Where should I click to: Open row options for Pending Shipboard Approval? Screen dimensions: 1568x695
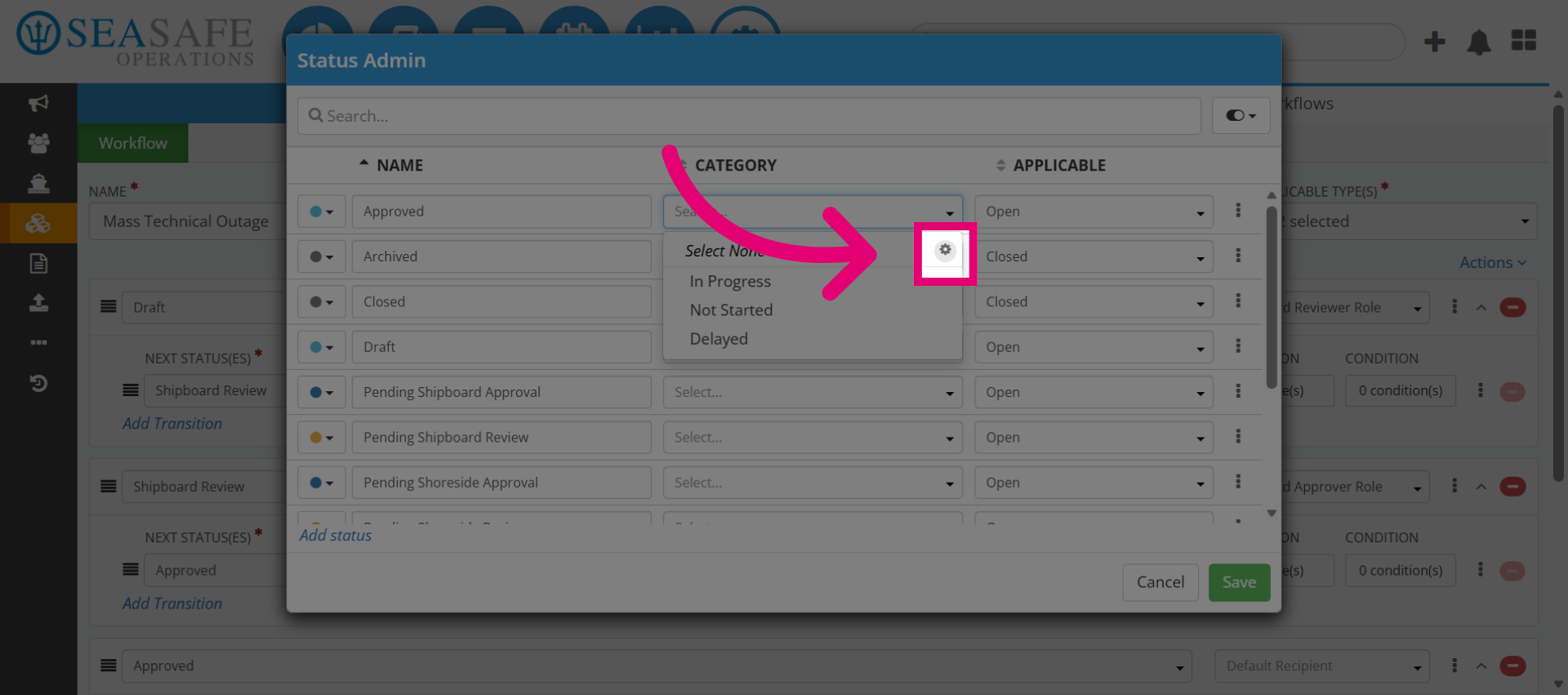click(x=1238, y=391)
